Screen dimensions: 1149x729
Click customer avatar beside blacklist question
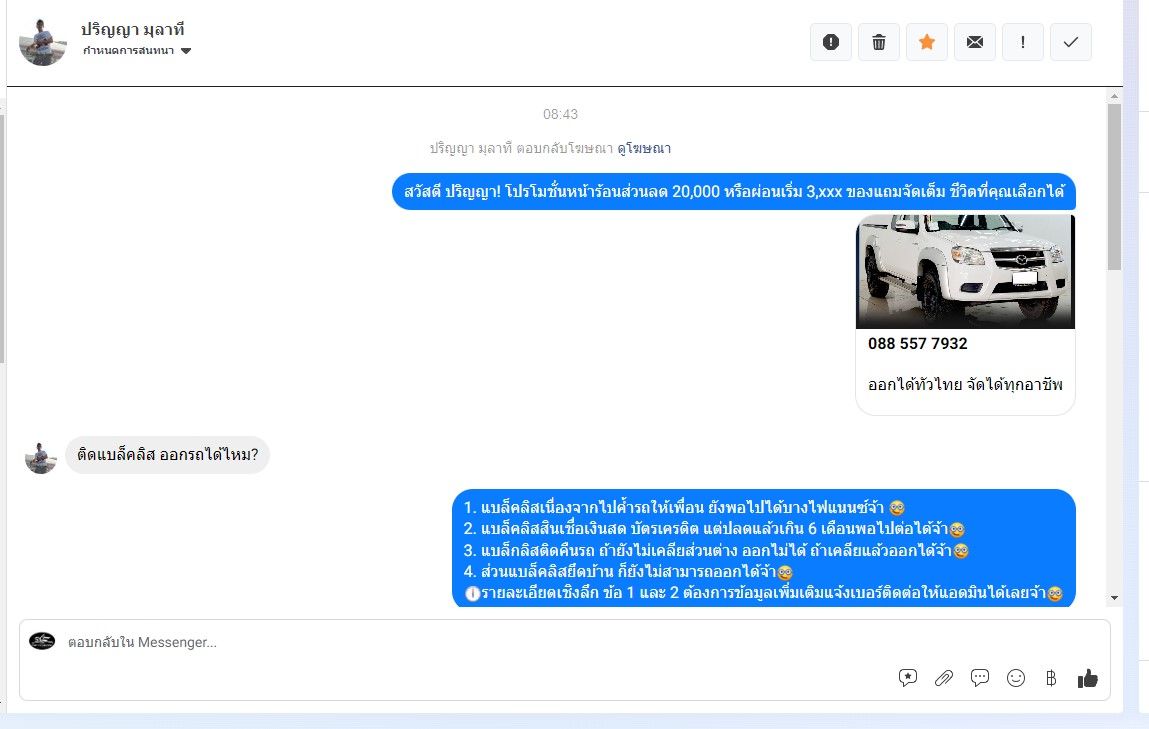pyautogui.click(x=41, y=458)
